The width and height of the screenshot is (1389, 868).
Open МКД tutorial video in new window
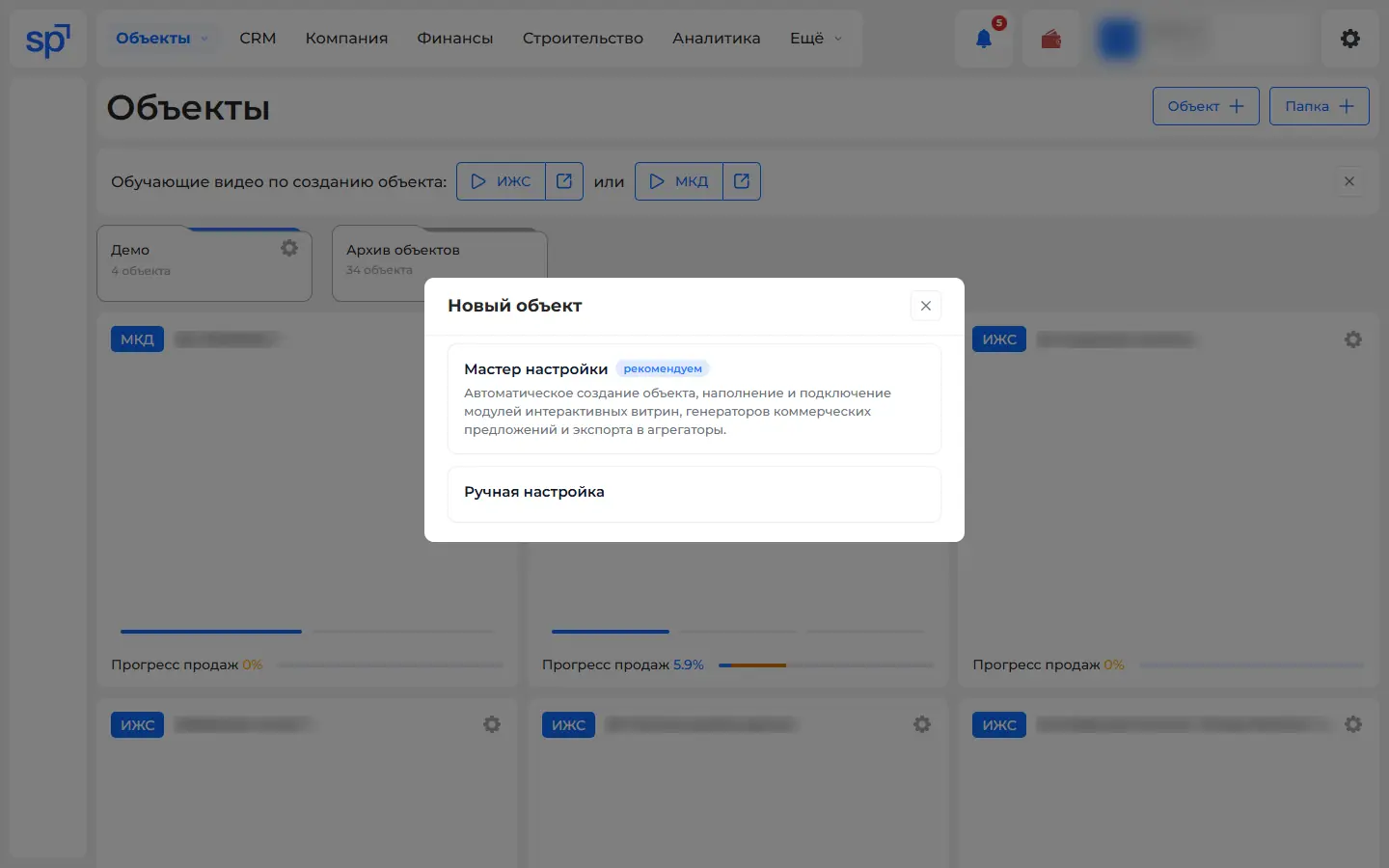742,181
